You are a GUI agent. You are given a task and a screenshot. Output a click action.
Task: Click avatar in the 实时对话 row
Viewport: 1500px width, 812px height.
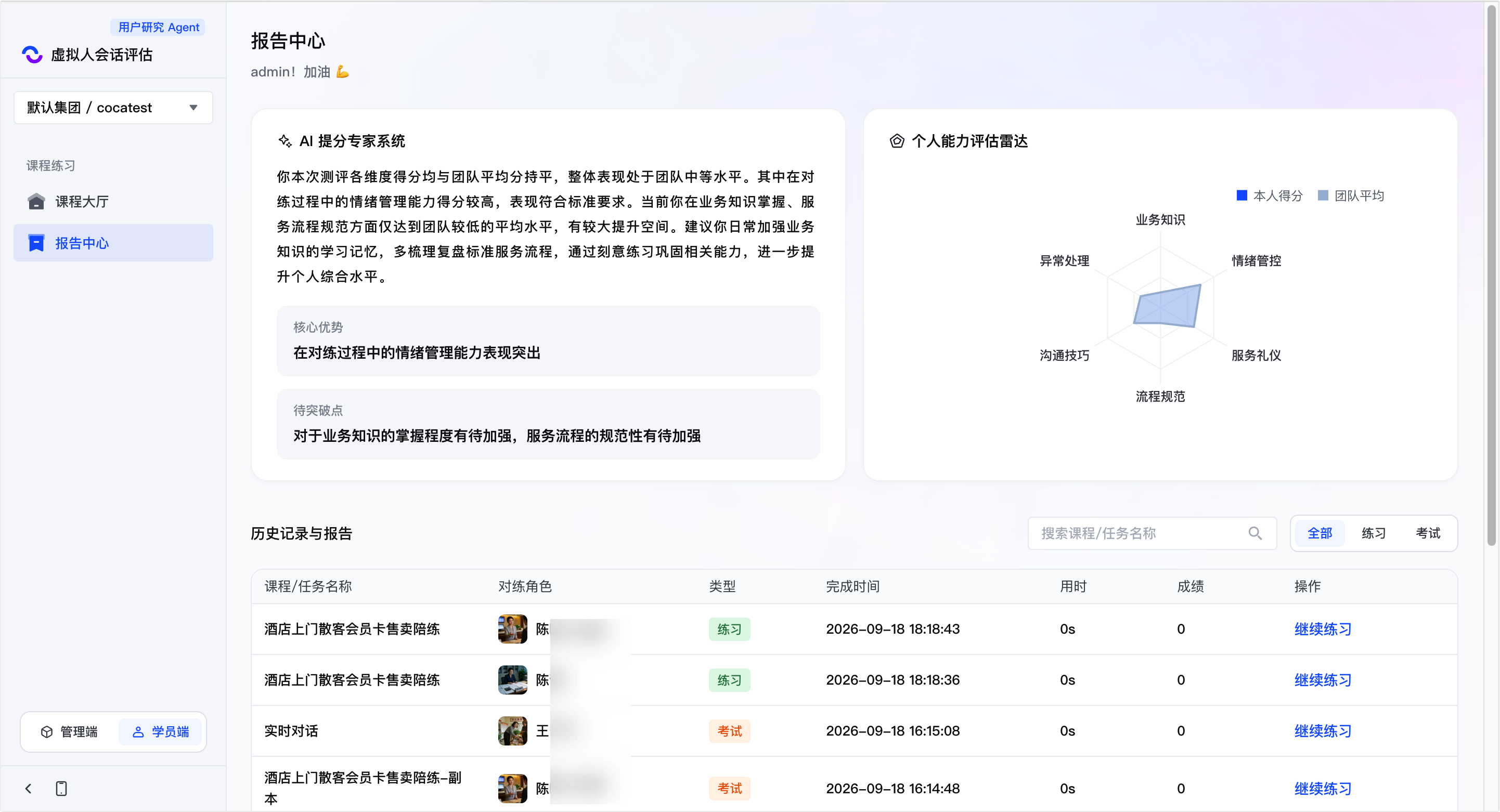pyautogui.click(x=512, y=731)
